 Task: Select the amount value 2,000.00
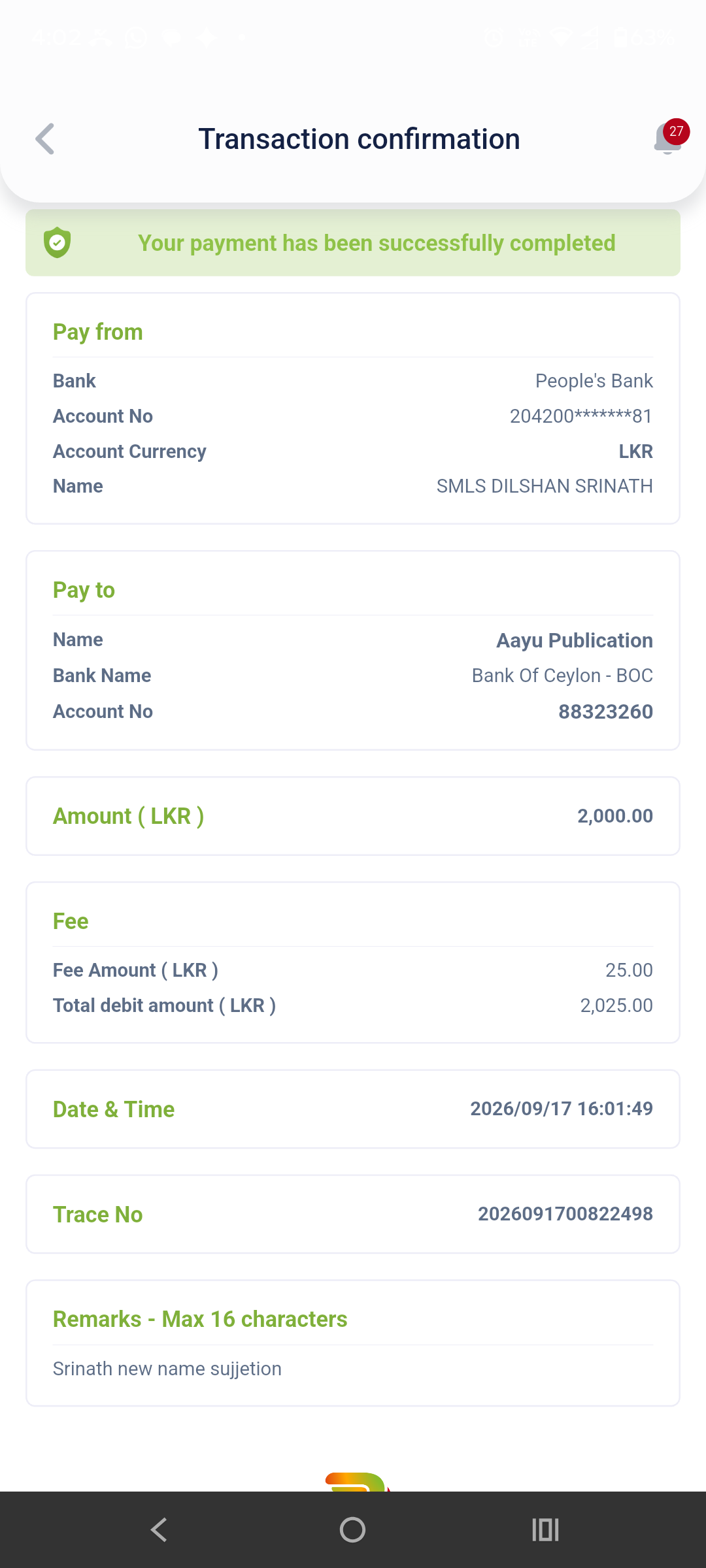click(615, 816)
